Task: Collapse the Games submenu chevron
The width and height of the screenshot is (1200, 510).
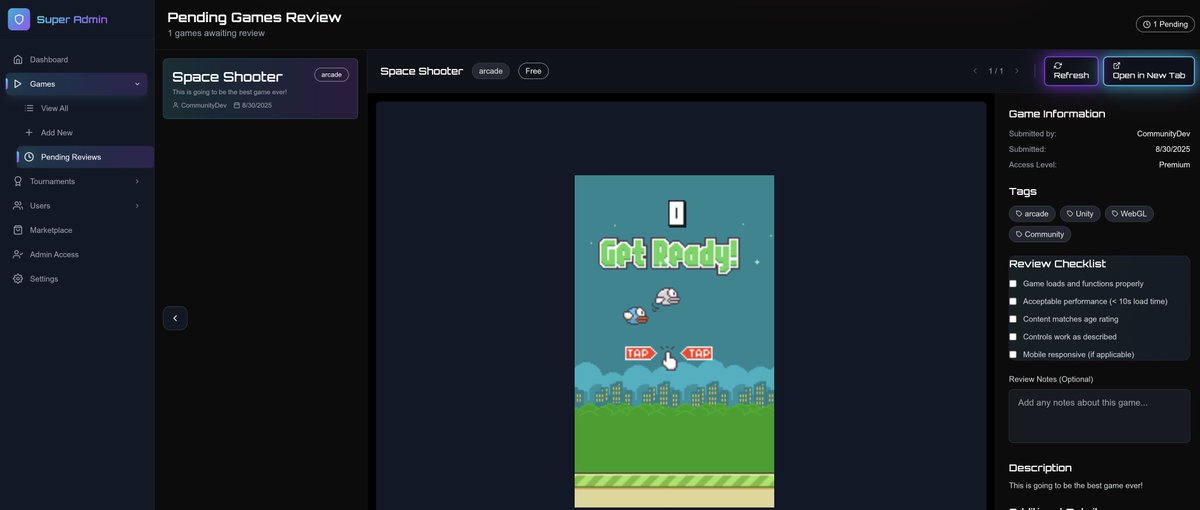Action: point(137,84)
